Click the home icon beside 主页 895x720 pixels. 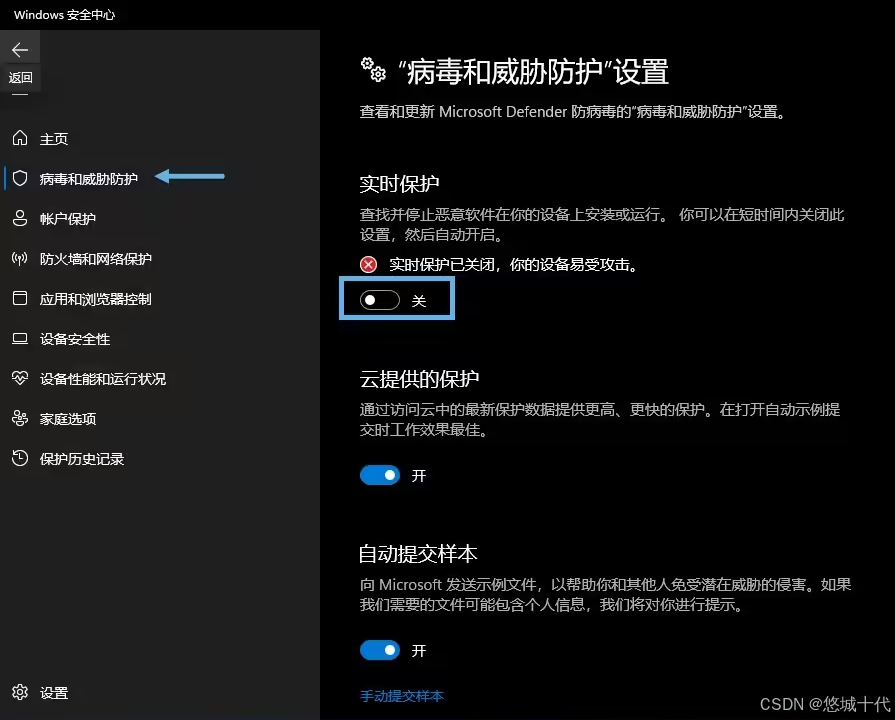[x=20, y=138]
